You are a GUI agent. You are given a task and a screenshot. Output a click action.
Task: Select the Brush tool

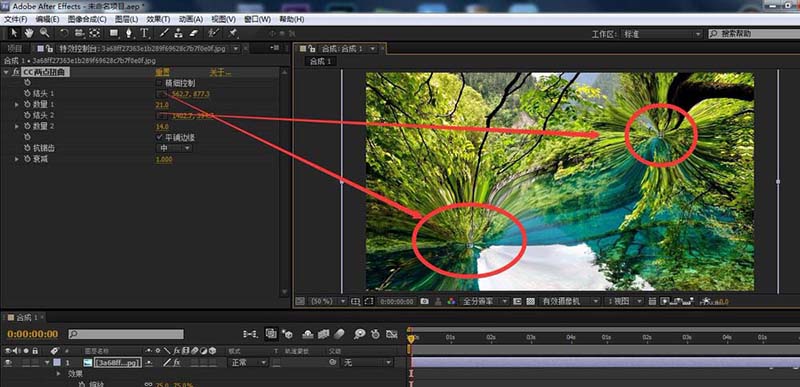coord(164,33)
